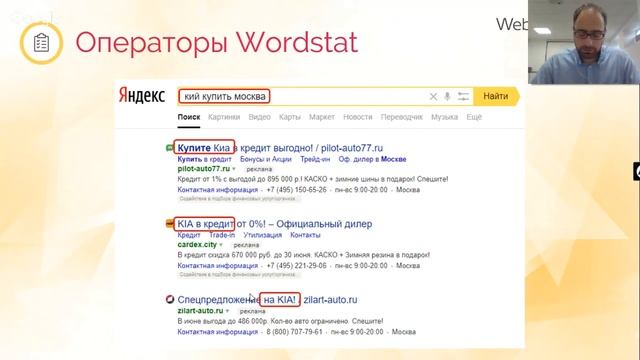Click favicon of cardex.city result
Screen dimensions: 640x360
click(x=169, y=223)
